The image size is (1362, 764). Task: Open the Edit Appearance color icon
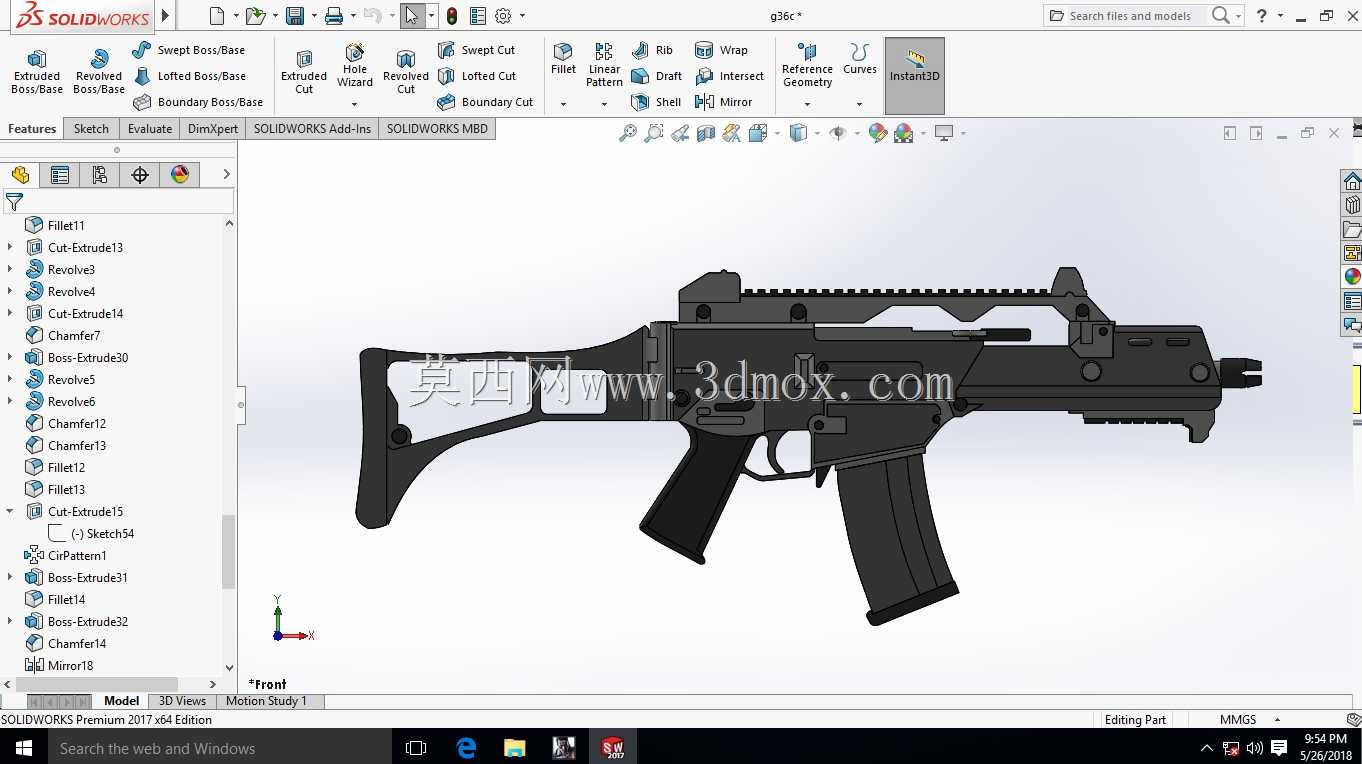(877, 133)
